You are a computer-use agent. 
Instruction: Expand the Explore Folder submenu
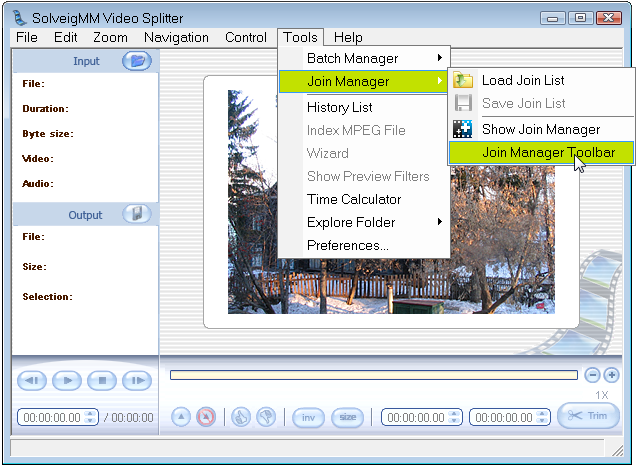[x=364, y=222]
